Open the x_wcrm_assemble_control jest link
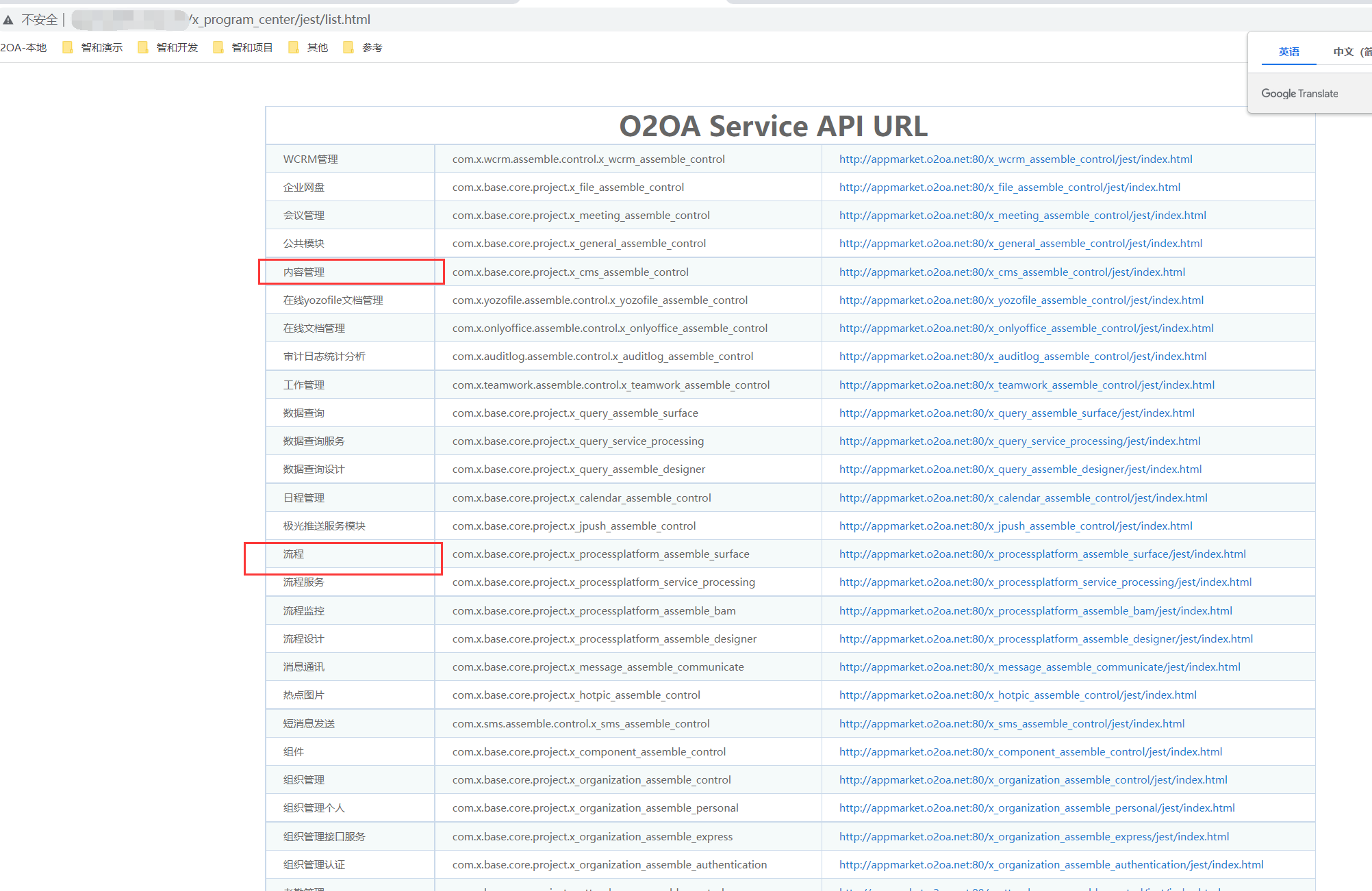The height and width of the screenshot is (891, 1372). point(1015,159)
